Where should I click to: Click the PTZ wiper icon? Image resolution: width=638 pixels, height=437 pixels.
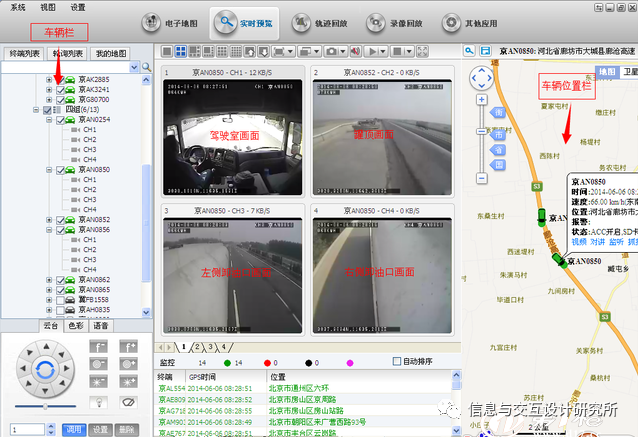(x=129, y=402)
